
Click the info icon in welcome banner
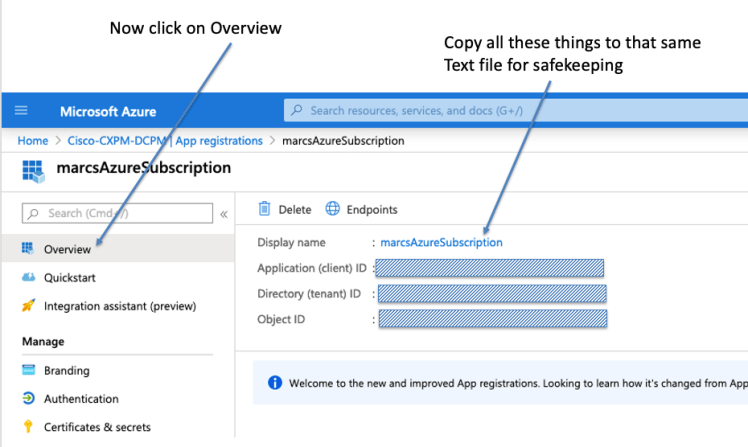275,383
